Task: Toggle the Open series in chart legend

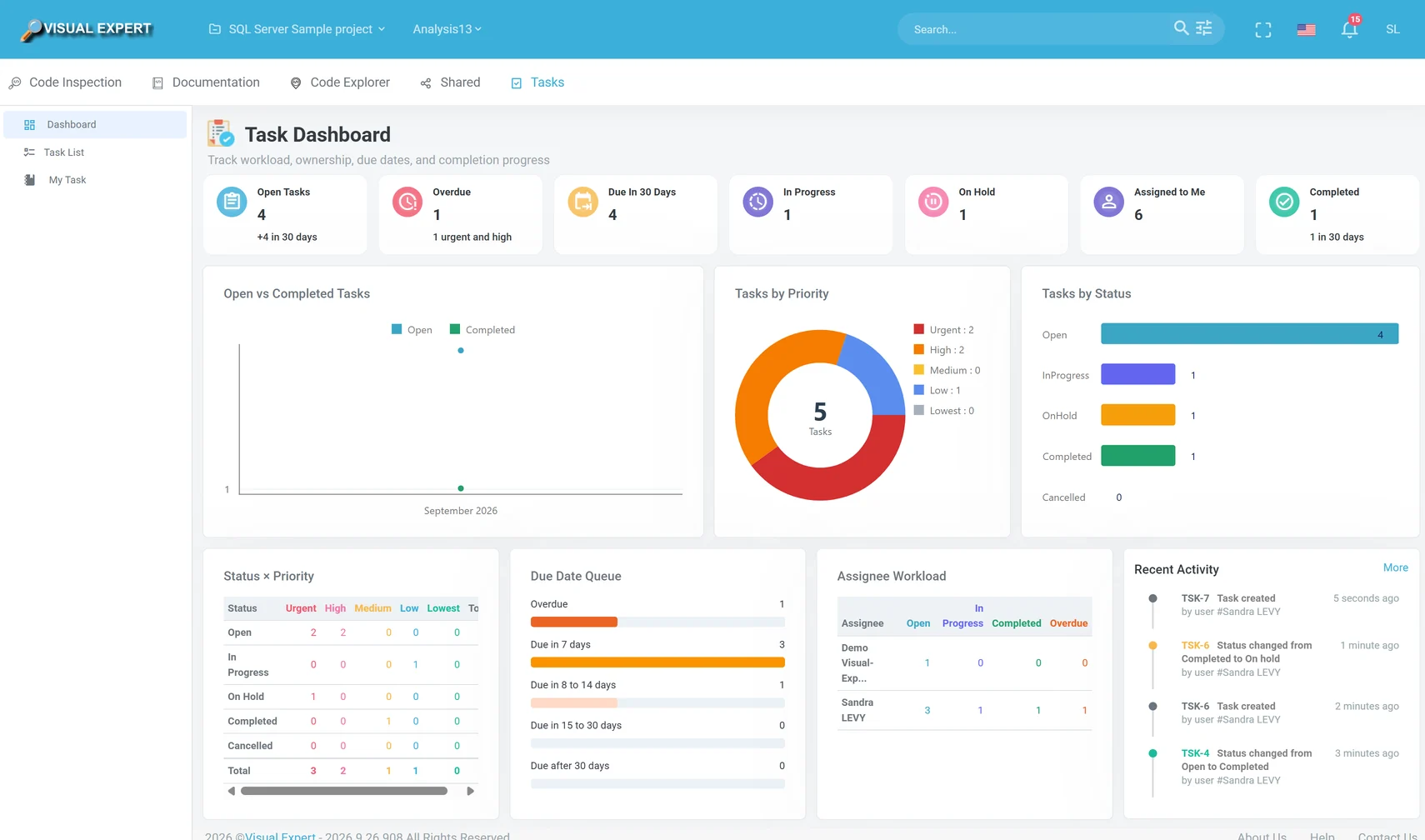Action: 412,330
